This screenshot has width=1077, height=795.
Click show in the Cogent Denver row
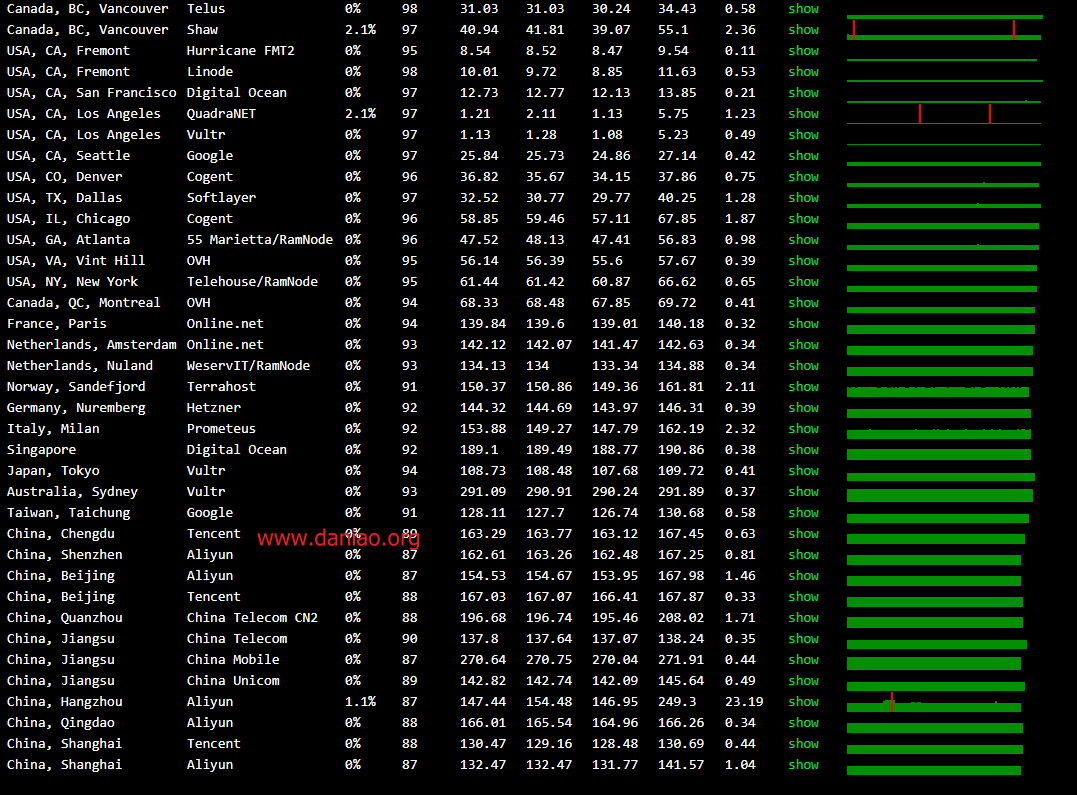(803, 177)
